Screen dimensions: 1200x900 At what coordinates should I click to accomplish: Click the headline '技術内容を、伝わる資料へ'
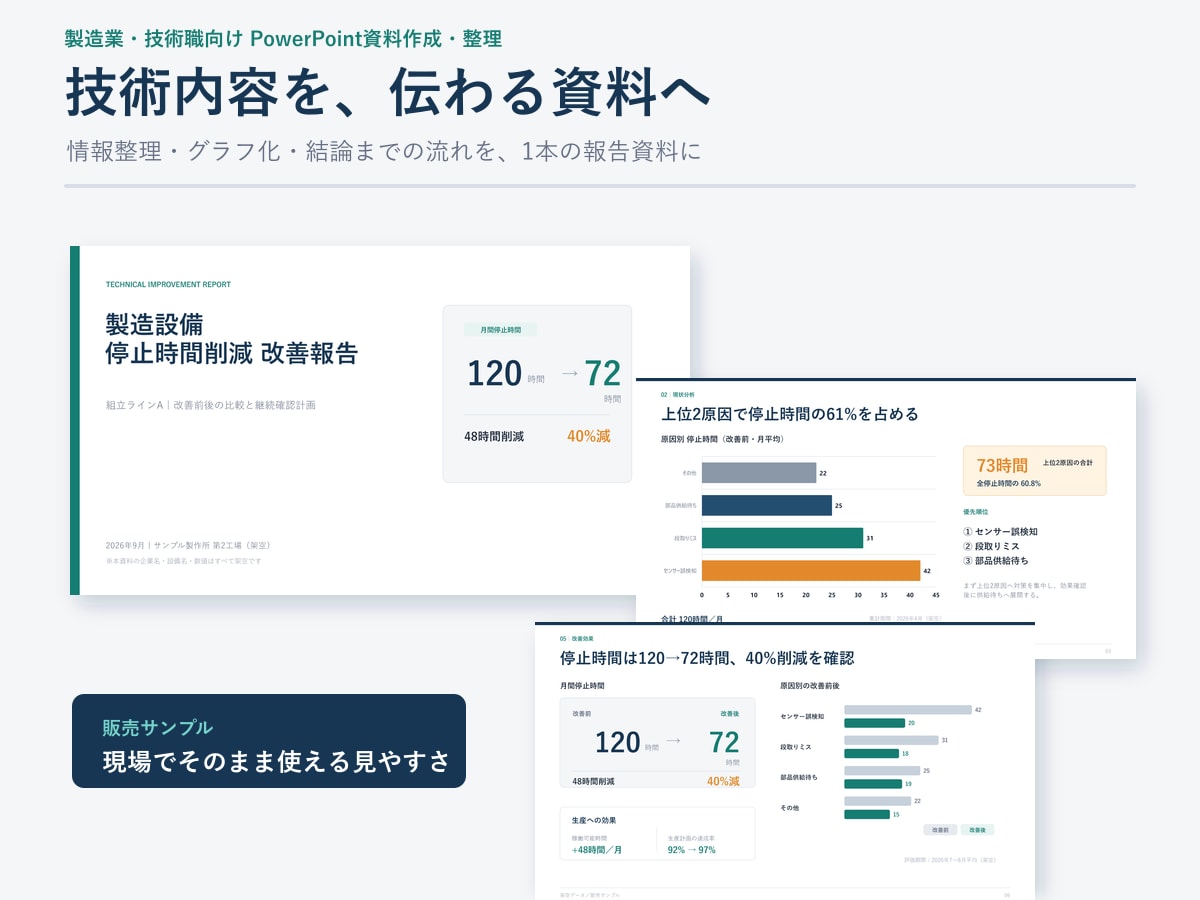pos(388,92)
